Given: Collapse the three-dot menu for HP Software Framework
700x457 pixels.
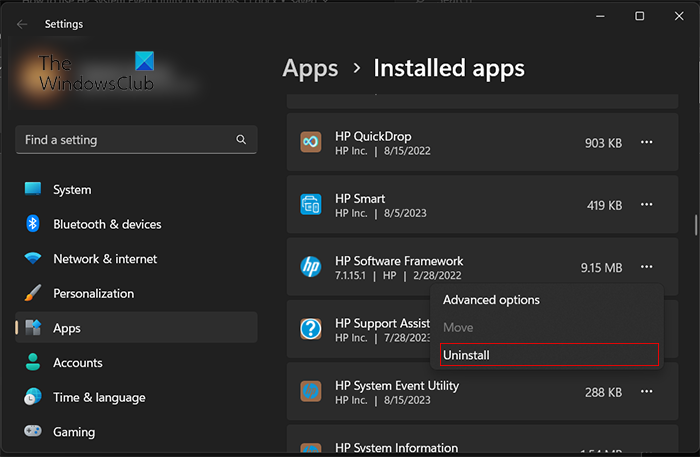Looking at the screenshot, I should coord(647,267).
